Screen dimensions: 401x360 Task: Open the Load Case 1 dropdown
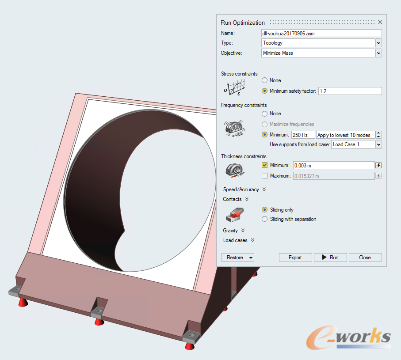tap(379, 145)
